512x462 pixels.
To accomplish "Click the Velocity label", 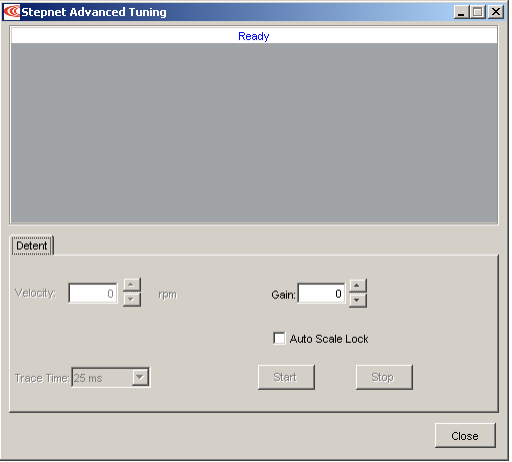I will pyautogui.click(x=35, y=293).
